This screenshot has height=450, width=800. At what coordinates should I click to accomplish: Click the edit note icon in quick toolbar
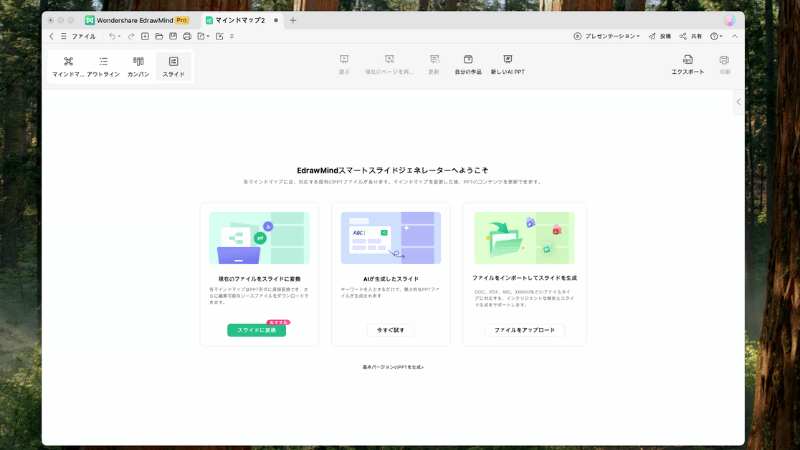coord(219,36)
